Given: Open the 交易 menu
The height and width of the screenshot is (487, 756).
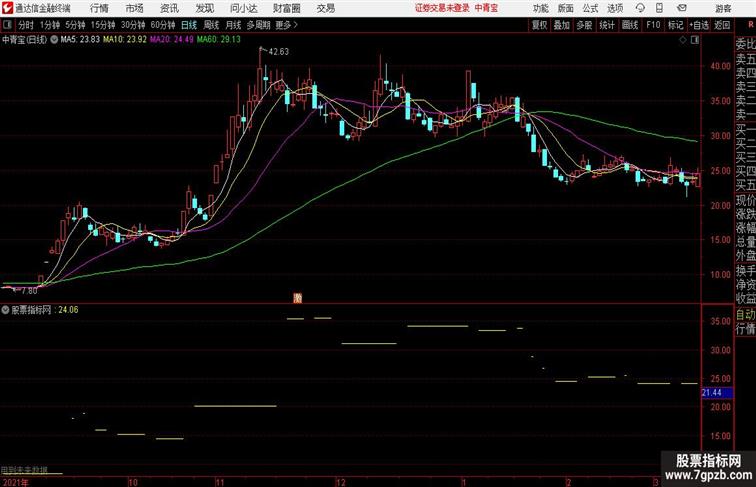Looking at the screenshot, I should coord(325,8).
